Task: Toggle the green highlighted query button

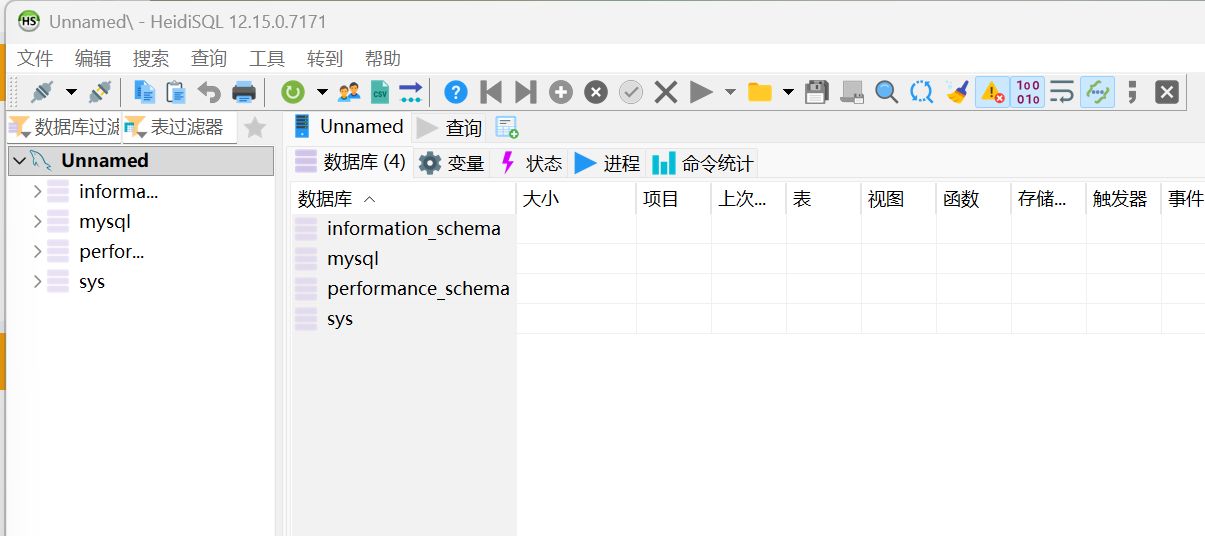Action: click(1098, 92)
